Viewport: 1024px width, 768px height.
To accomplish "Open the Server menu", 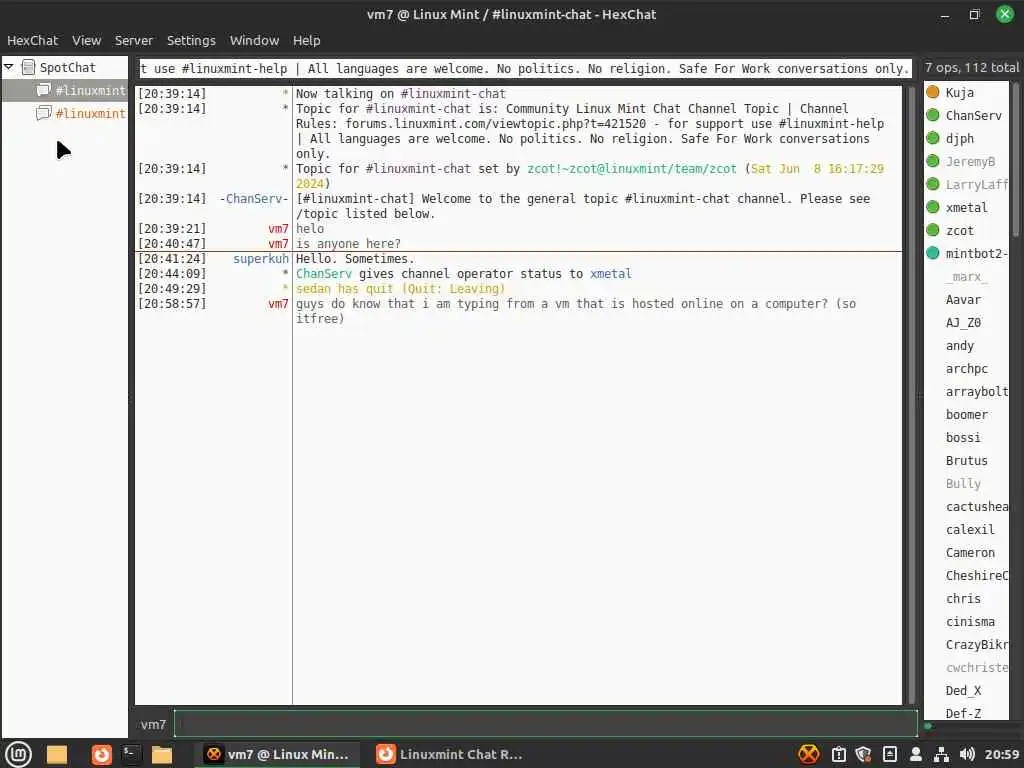I will coord(133,40).
